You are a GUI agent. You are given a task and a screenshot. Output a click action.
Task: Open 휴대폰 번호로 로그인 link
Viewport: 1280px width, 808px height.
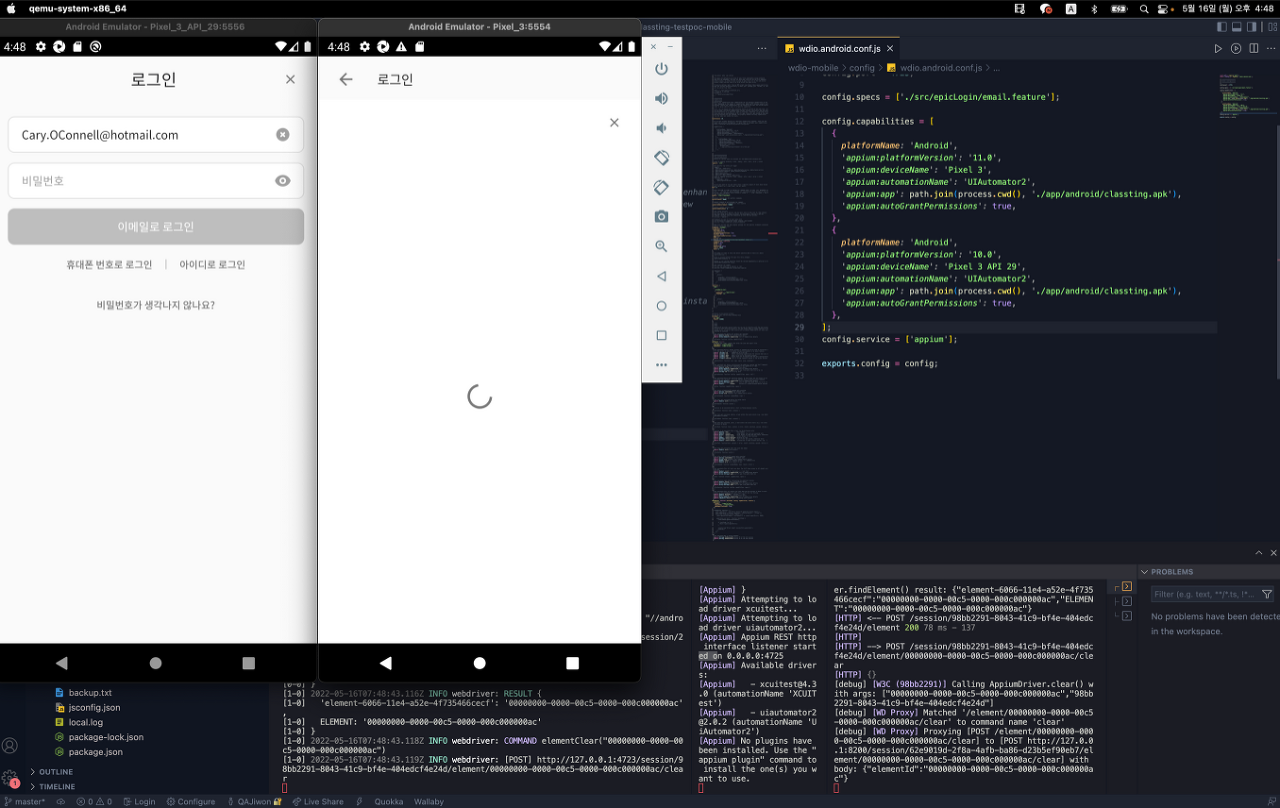pos(109,265)
